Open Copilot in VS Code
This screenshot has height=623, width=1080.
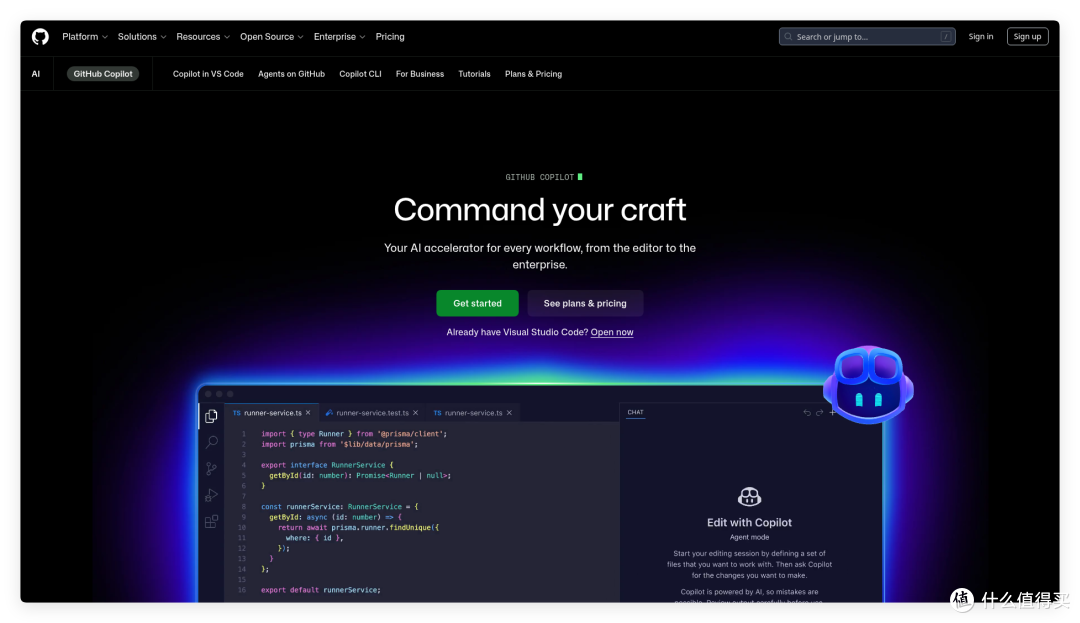(208, 74)
